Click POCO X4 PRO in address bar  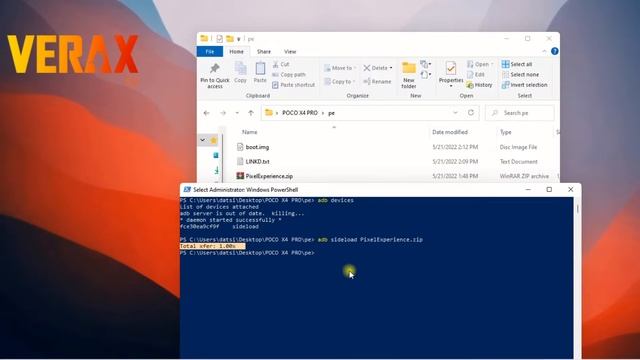300,113
